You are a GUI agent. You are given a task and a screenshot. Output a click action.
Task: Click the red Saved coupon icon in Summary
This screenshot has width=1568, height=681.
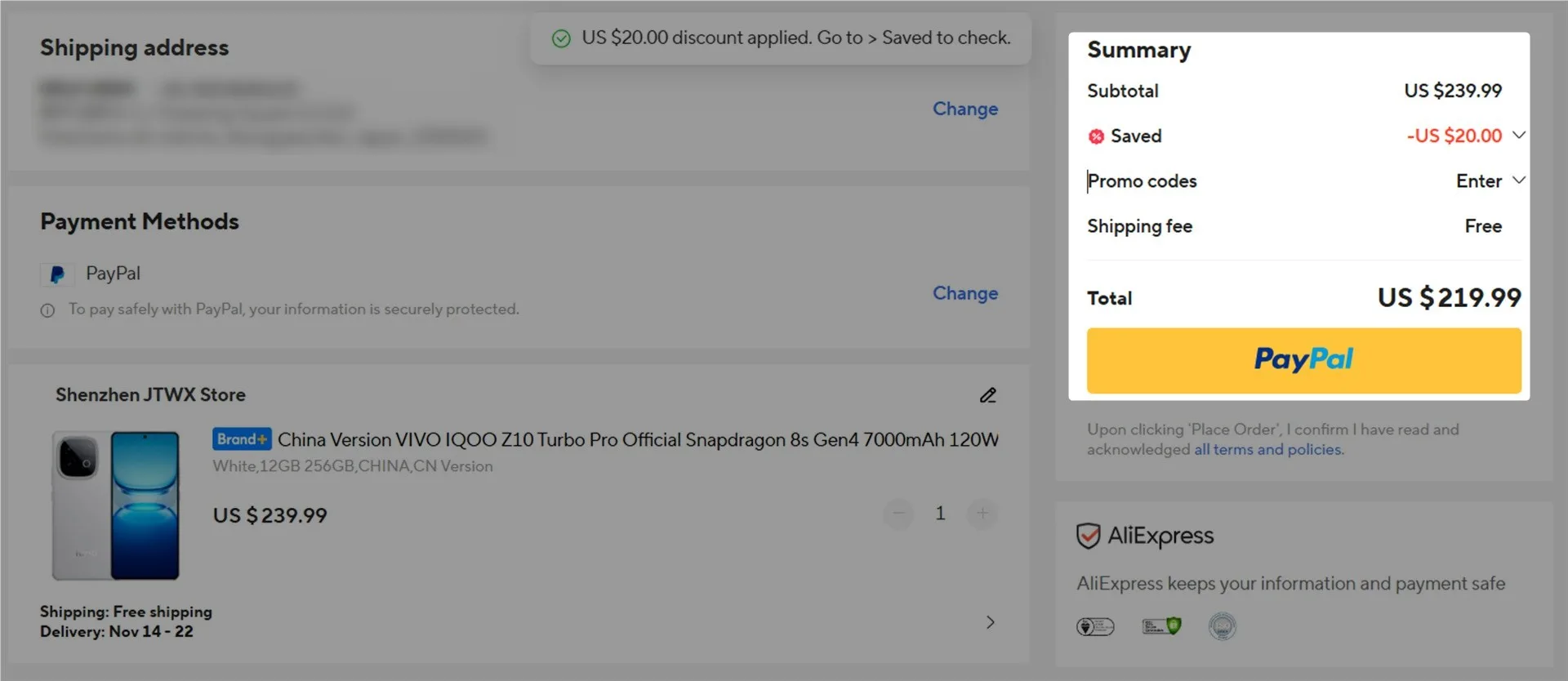[x=1096, y=136]
